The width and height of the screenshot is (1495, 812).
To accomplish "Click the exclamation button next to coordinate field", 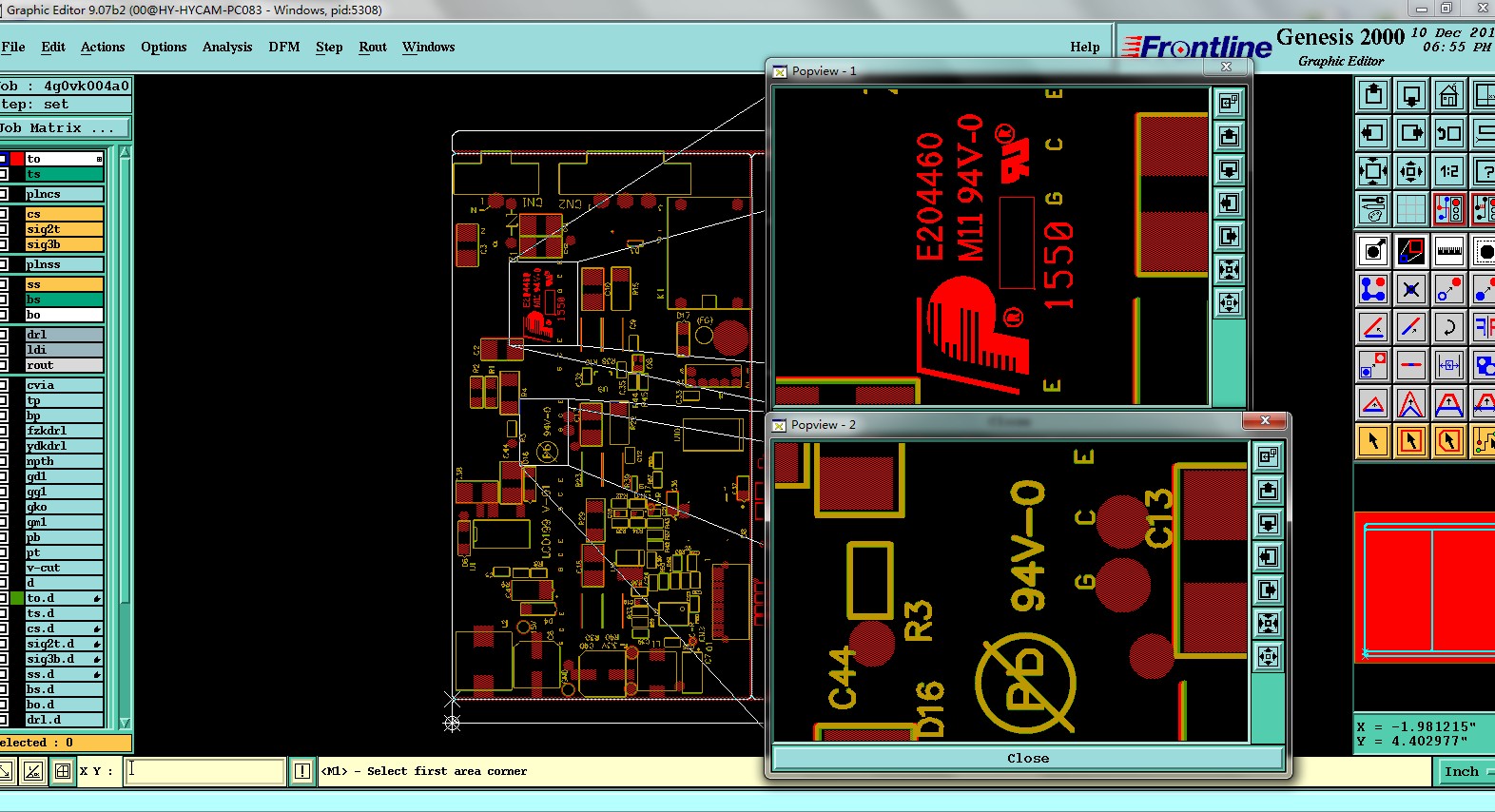I will (302, 771).
